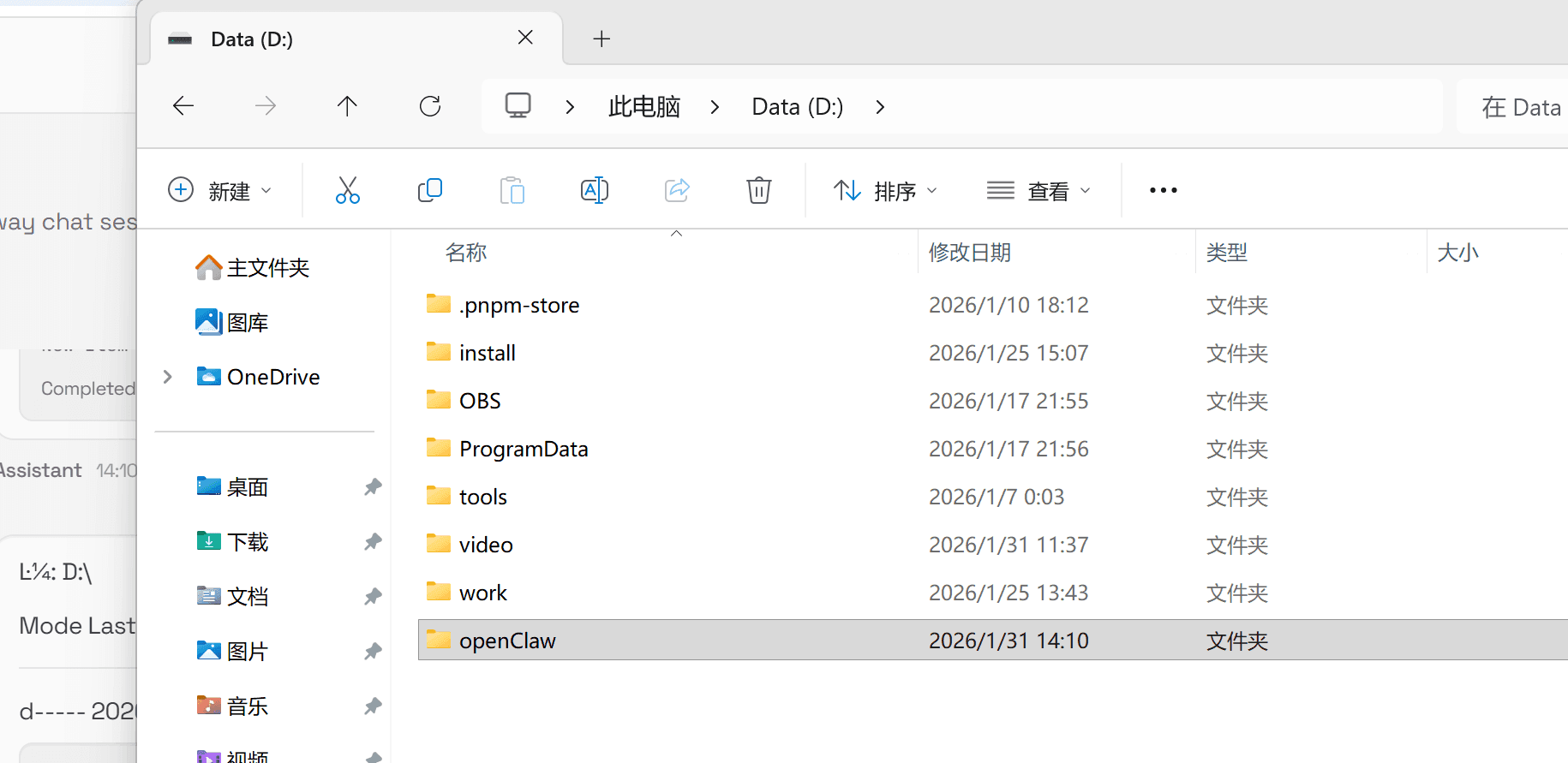Refresh the current folder view
This screenshot has width=1568, height=763.
pyautogui.click(x=430, y=106)
